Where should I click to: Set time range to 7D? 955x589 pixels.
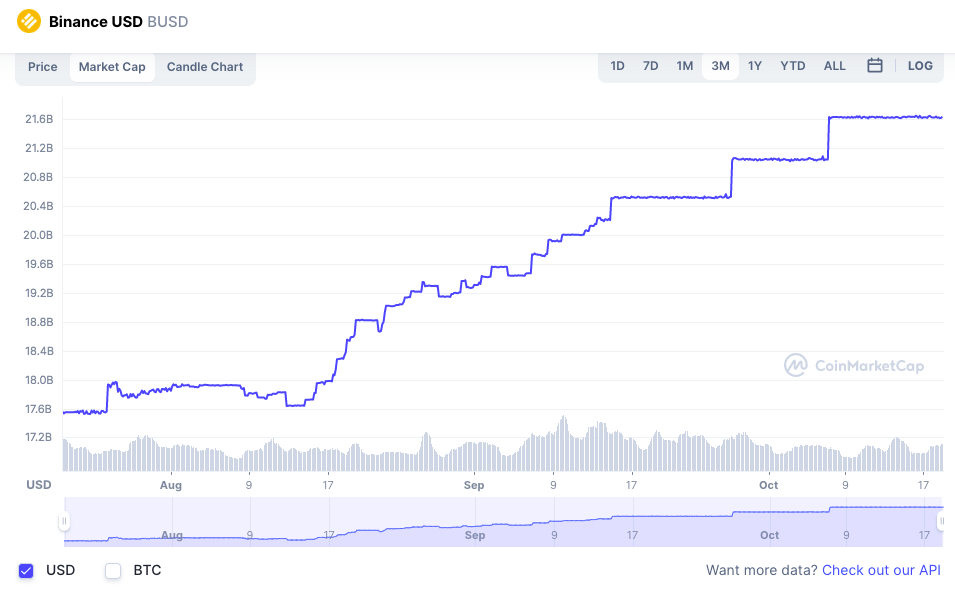tap(650, 66)
